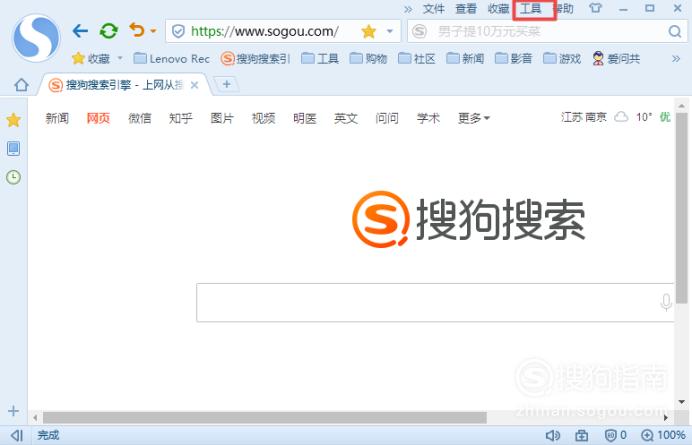Screen dimensions: 692x445
Task: Click the Sogou browser logo avatar
Action: 37,38
